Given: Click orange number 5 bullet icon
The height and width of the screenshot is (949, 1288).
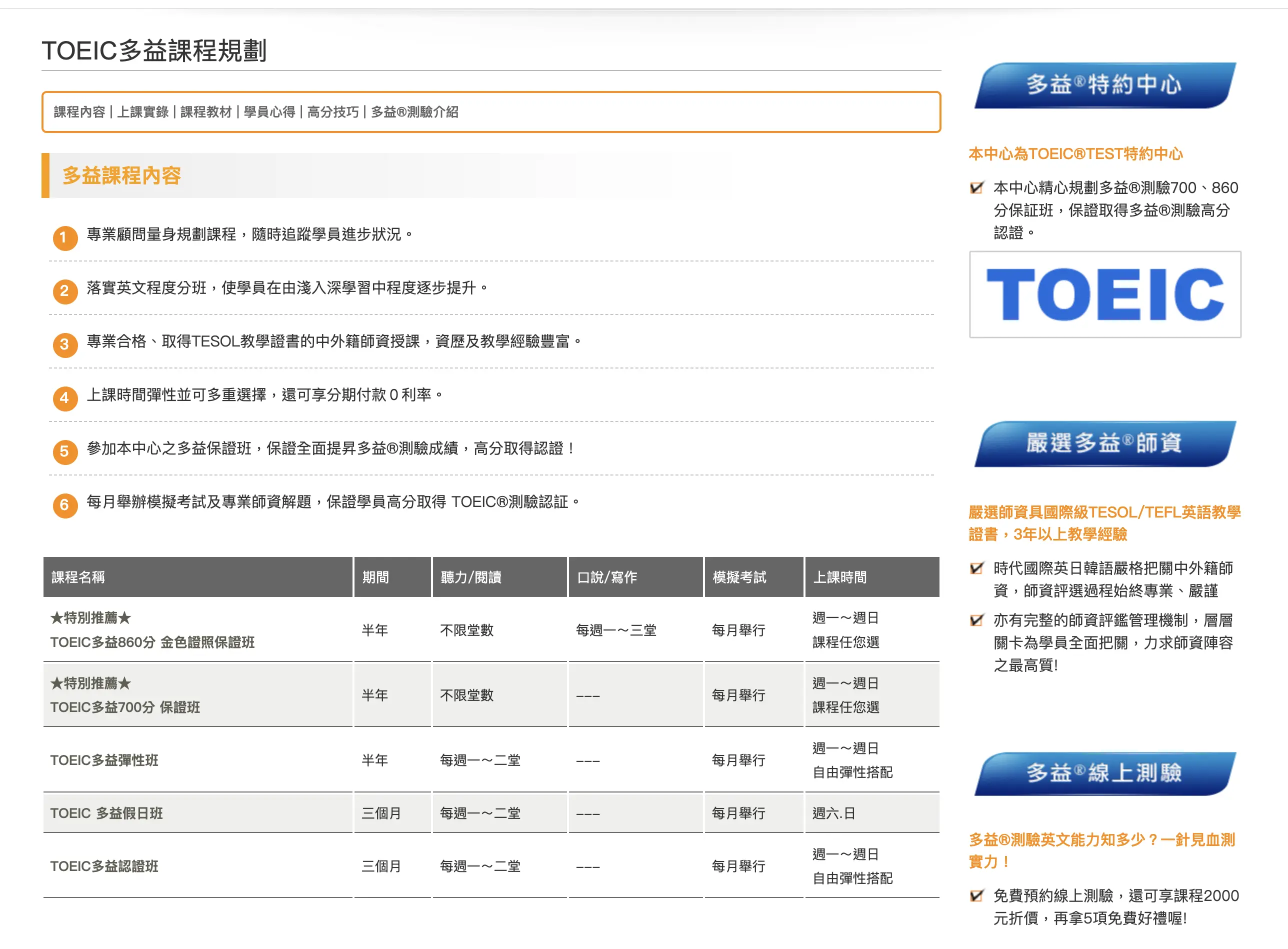Looking at the screenshot, I should click(x=65, y=451).
